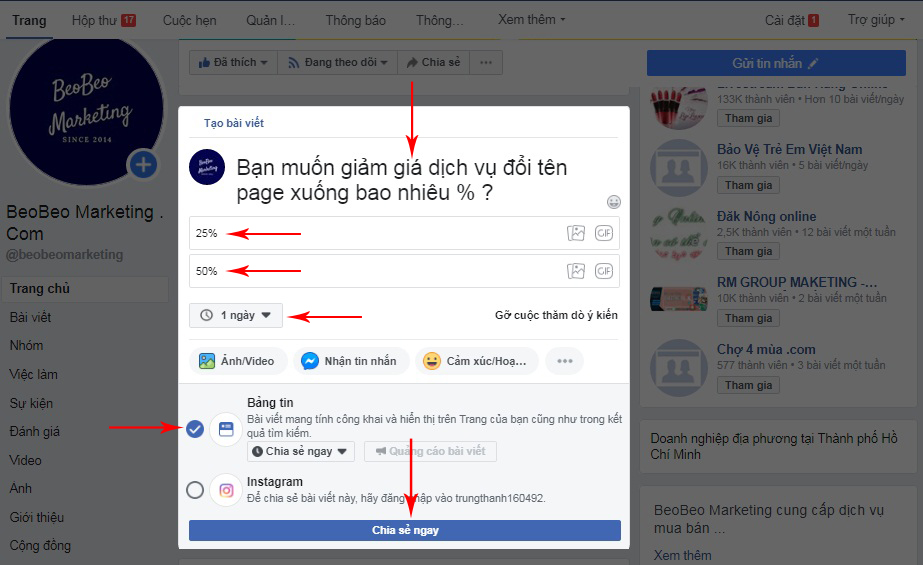Click the Nhận tin nhắn button
Screen dimensions: 923x565
350,361
